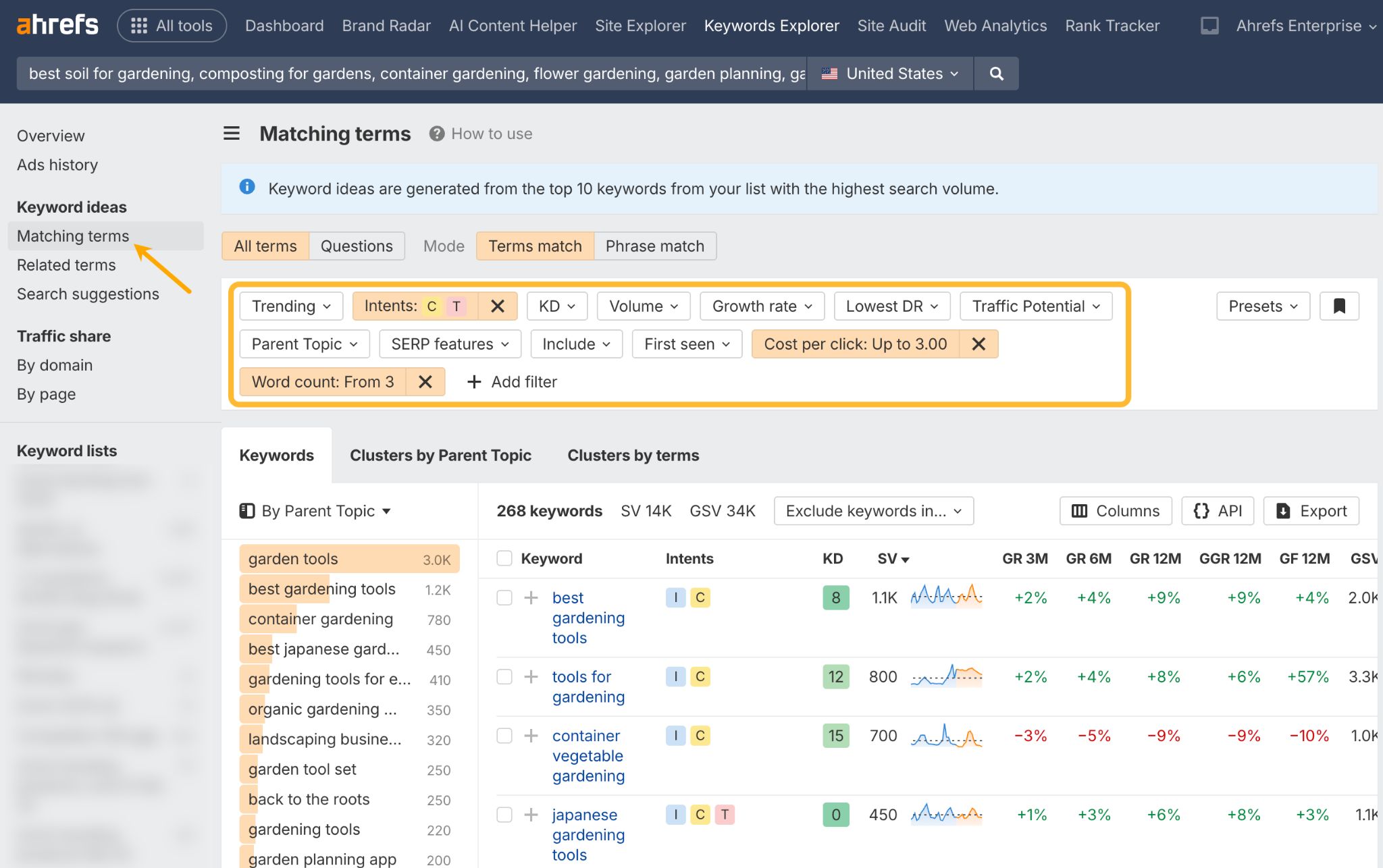Click the info icon on the keyword ideas banner
Image resolution: width=1383 pixels, height=868 pixels.
point(247,188)
